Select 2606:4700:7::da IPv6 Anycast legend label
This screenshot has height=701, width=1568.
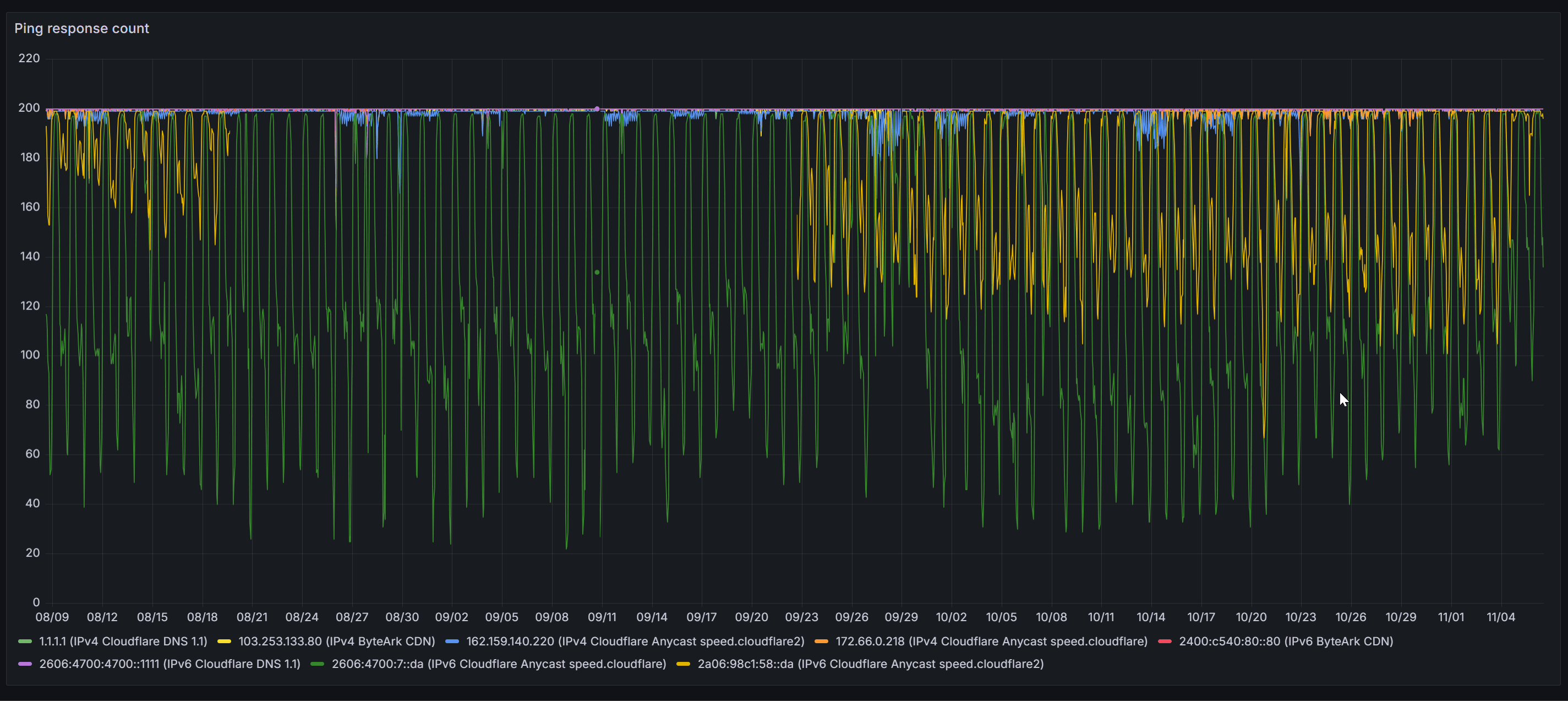tap(499, 664)
